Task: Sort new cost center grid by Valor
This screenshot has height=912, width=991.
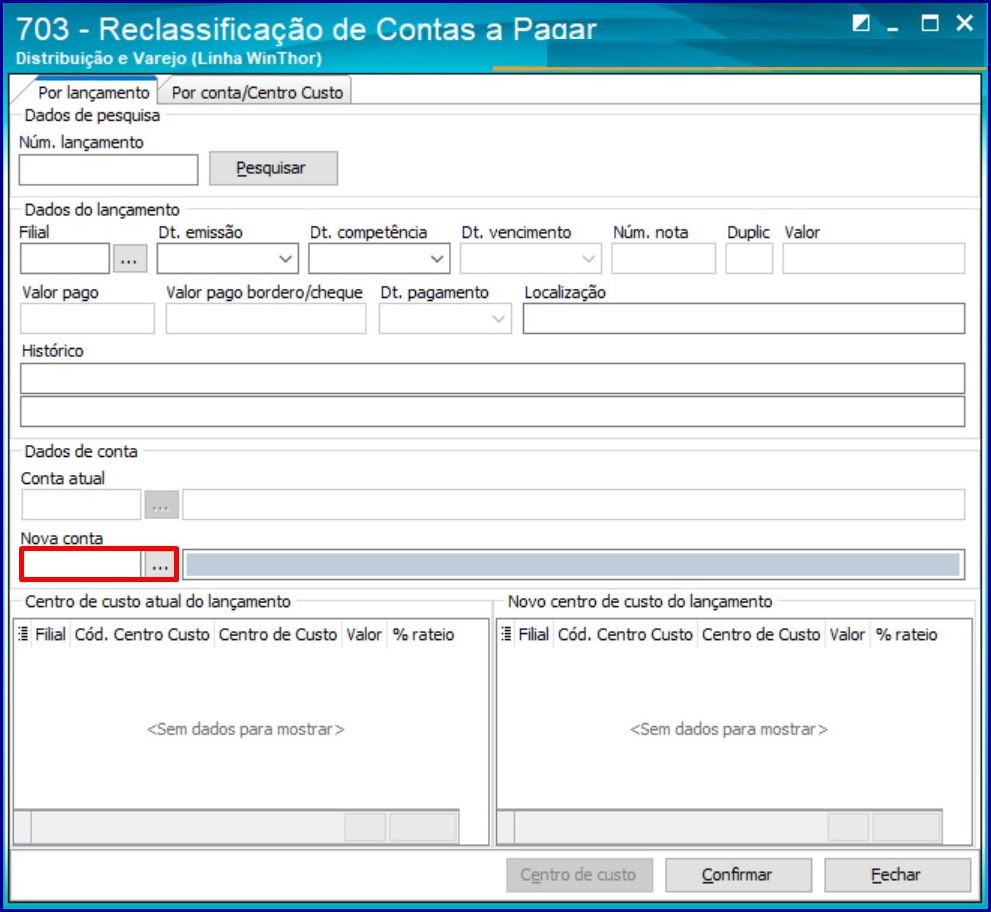Action: 848,634
